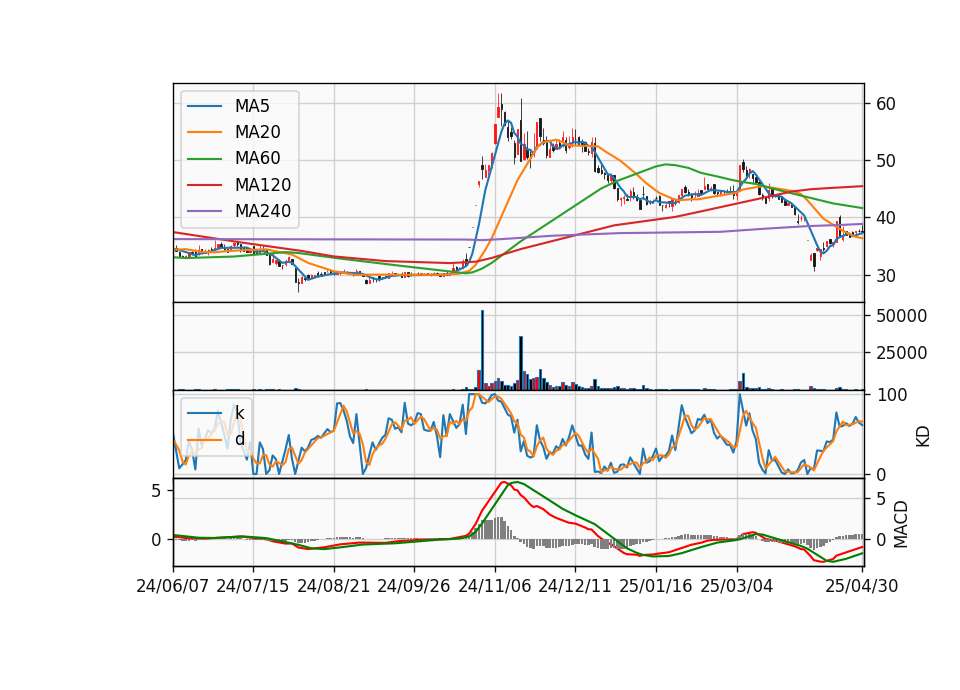The image size is (960, 690).
Task: Click the KD axis label
Action: point(923,437)
